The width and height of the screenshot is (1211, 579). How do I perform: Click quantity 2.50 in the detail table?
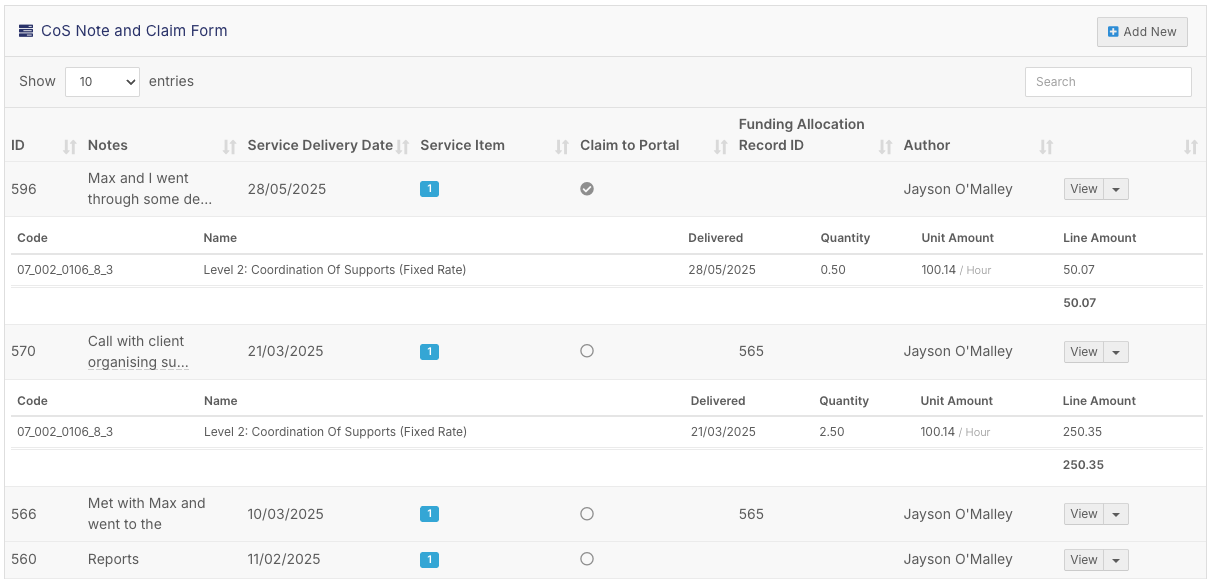click(x=832, y=432)
